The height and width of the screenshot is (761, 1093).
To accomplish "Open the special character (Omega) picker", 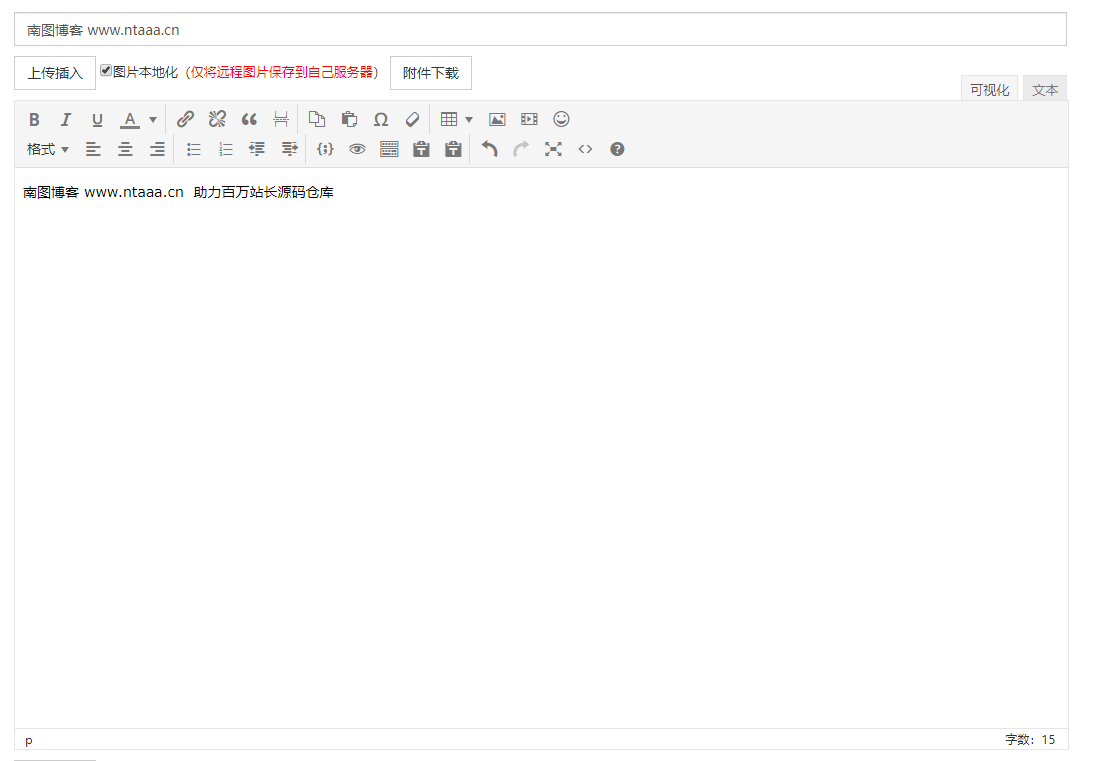I will (x=381, y=119).
